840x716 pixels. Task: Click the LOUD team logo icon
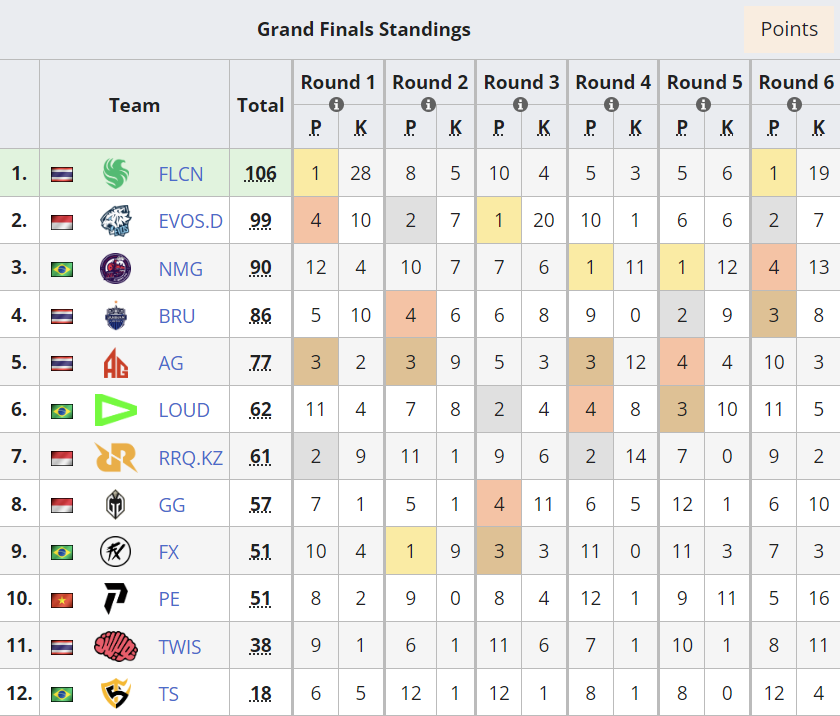116,410
